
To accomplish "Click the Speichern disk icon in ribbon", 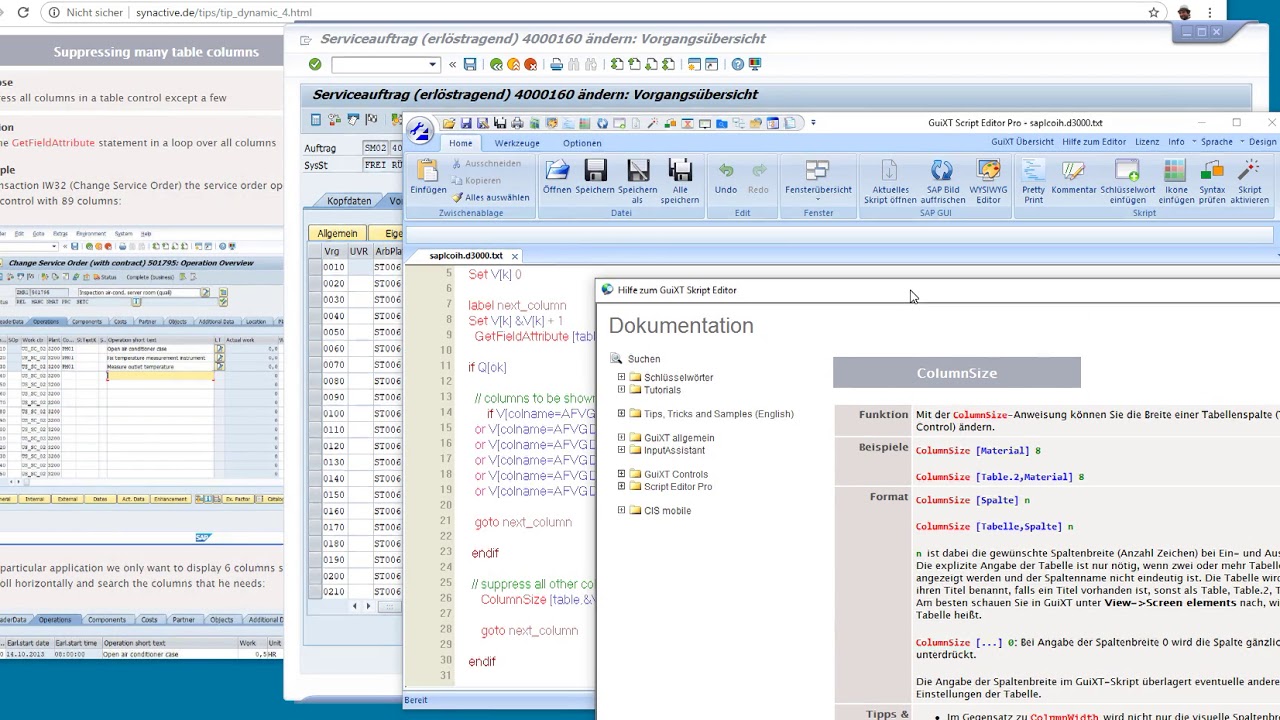I will pyautogui.click(x=595, y=176).
